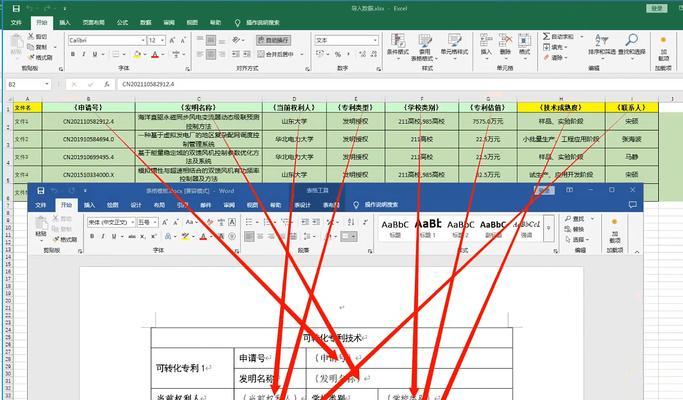
Task: Apply the 标题 1 style in Word gallery
Action: [x=428, y=227]
